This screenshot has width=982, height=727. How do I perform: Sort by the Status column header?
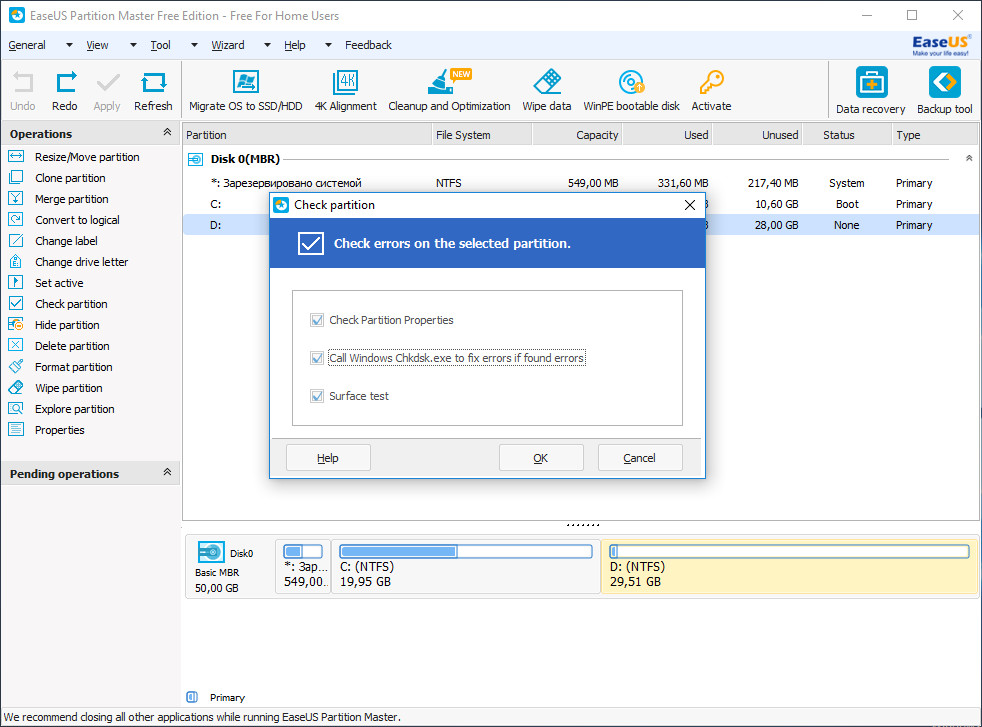pos(847,135)
